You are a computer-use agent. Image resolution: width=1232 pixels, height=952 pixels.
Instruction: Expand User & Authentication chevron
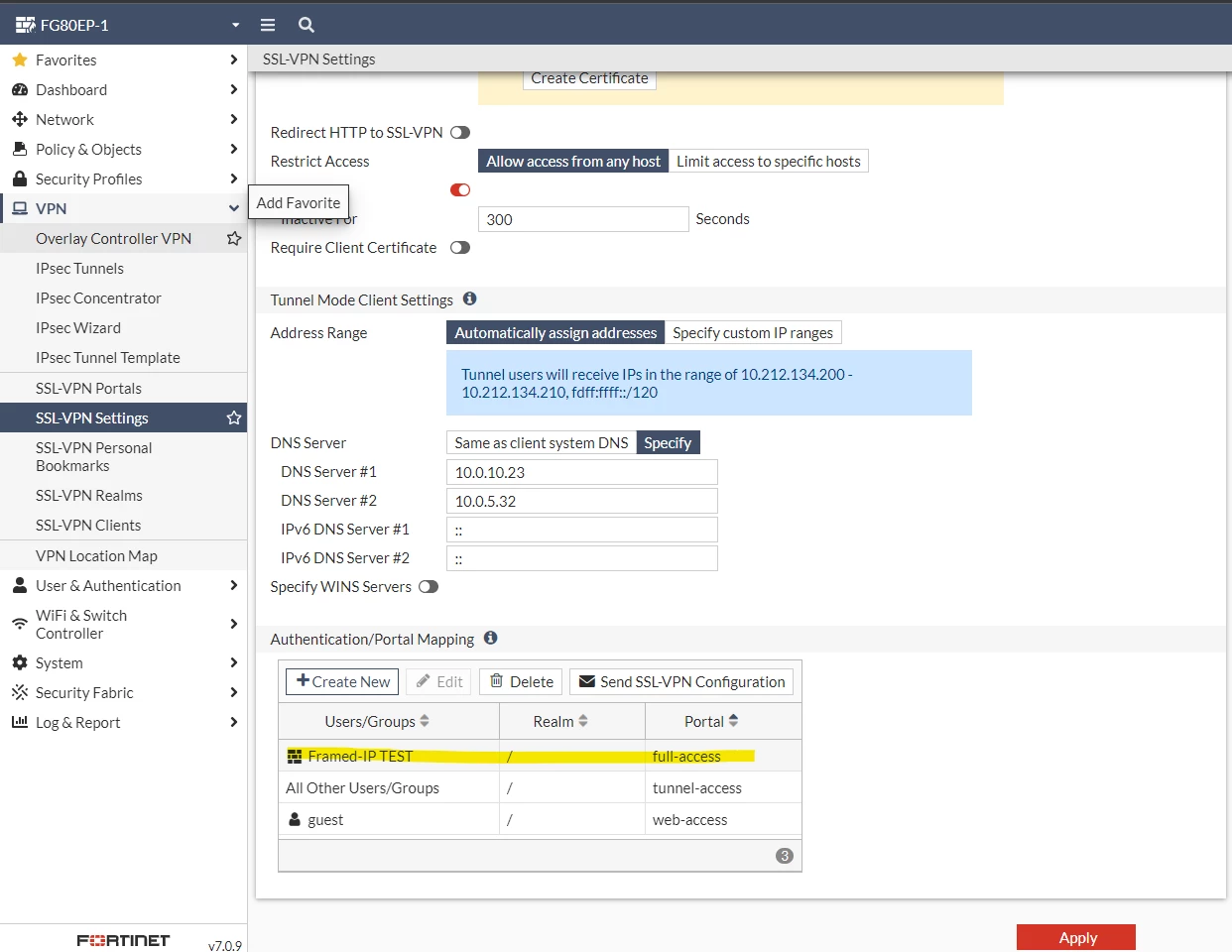pos(234,585)
